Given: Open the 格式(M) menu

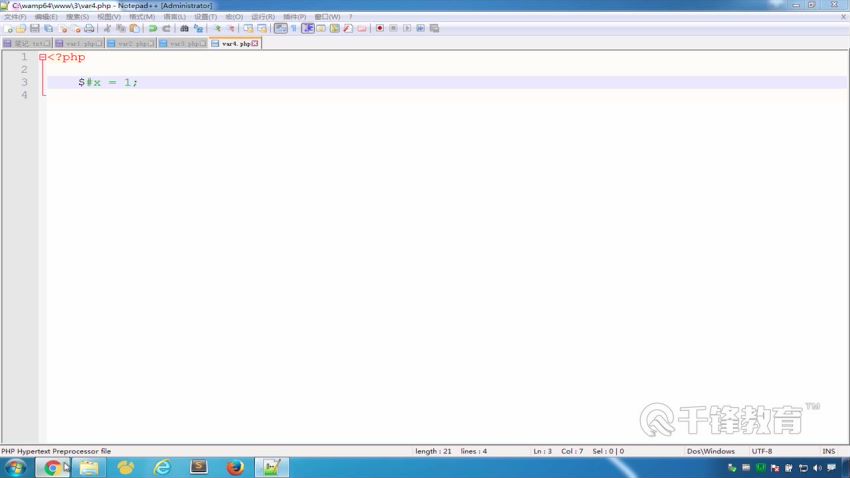Looking at the screenshot, I should [142, 17].
